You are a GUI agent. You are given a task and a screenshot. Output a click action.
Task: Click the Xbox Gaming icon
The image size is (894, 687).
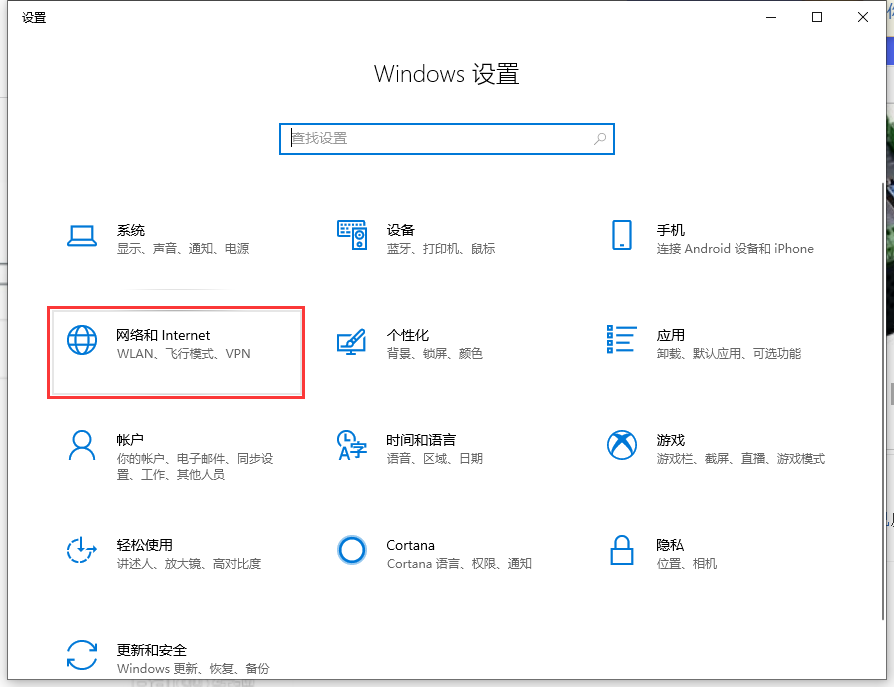[621, 445]
